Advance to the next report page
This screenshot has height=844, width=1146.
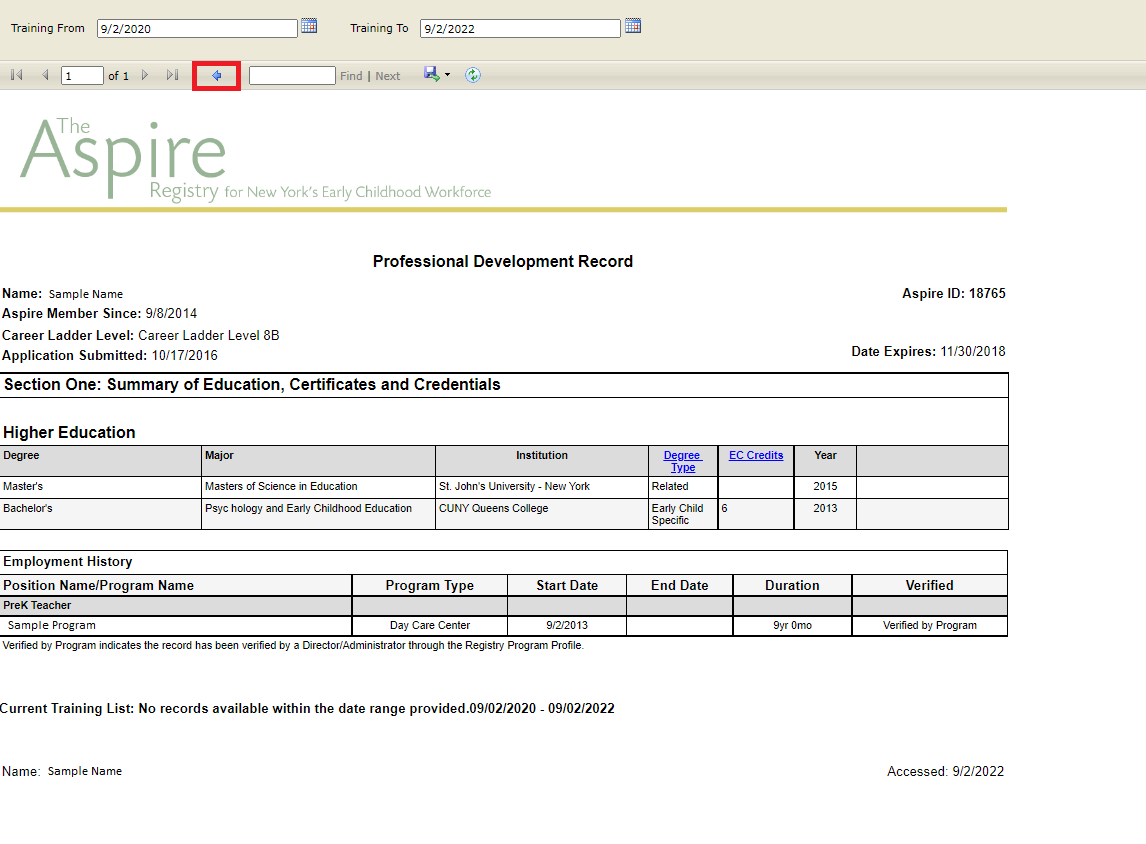[x=145, y=75]
